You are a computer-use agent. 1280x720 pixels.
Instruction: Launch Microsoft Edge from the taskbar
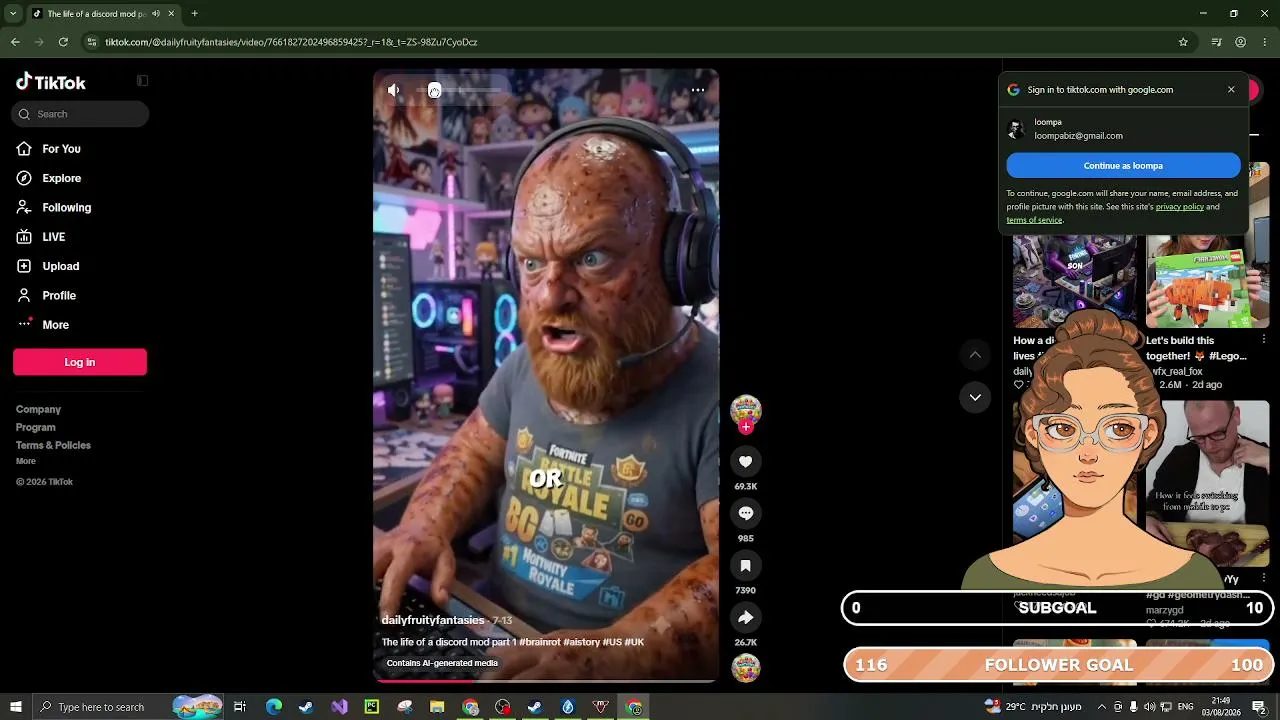point(274,707)
